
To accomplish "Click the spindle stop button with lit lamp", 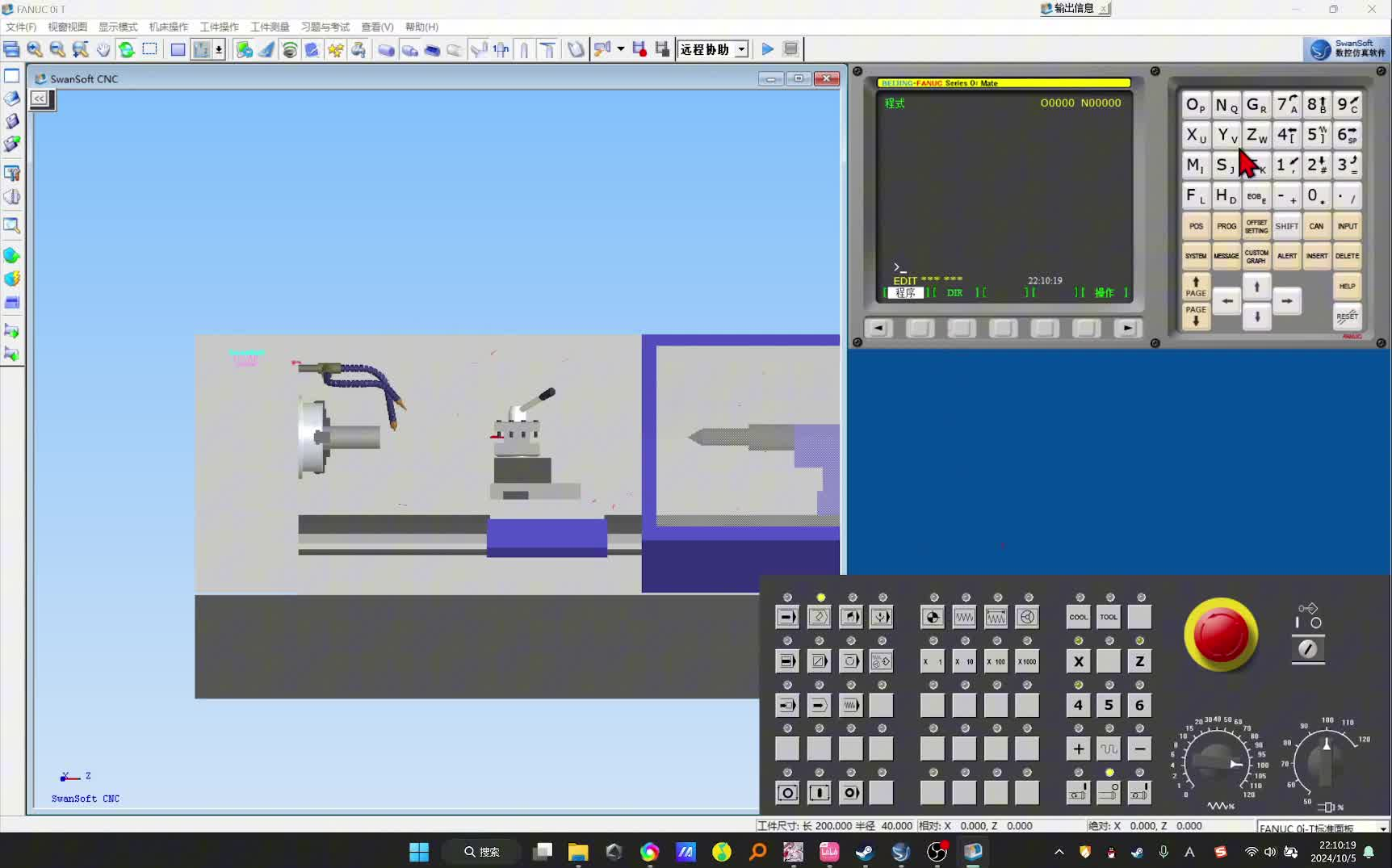I will tap(1109, 793).
